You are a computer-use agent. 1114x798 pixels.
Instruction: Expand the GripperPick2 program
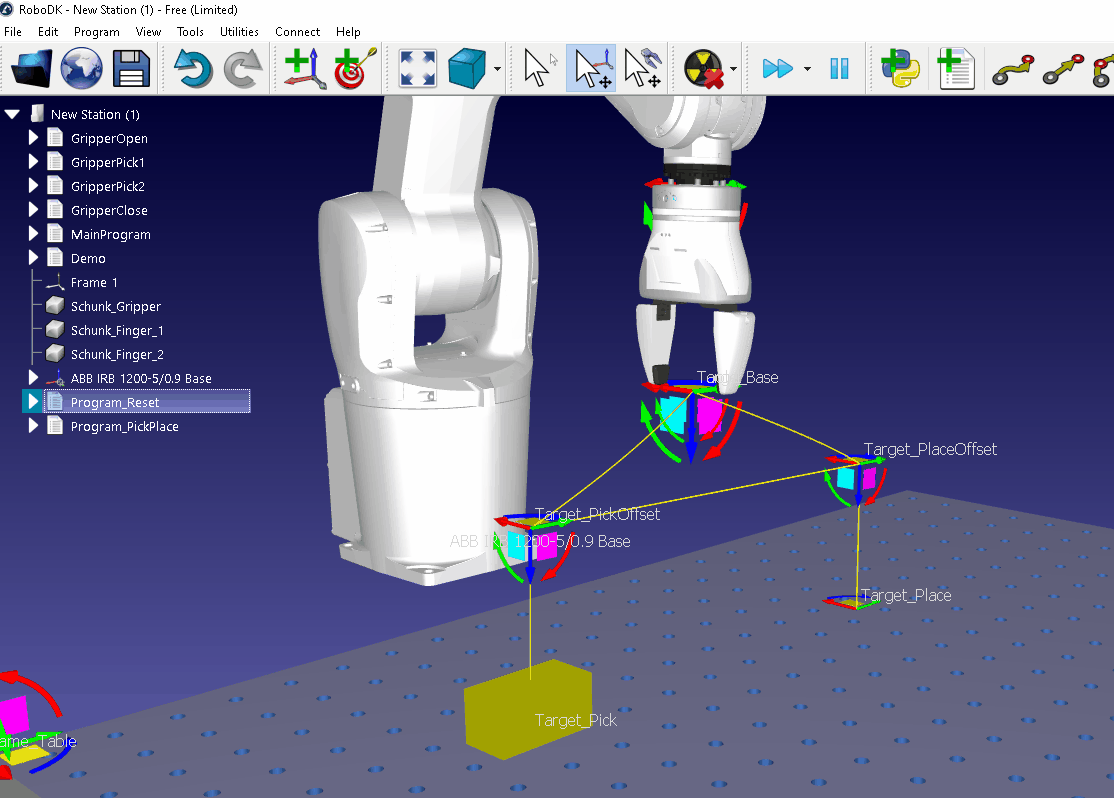33,185
